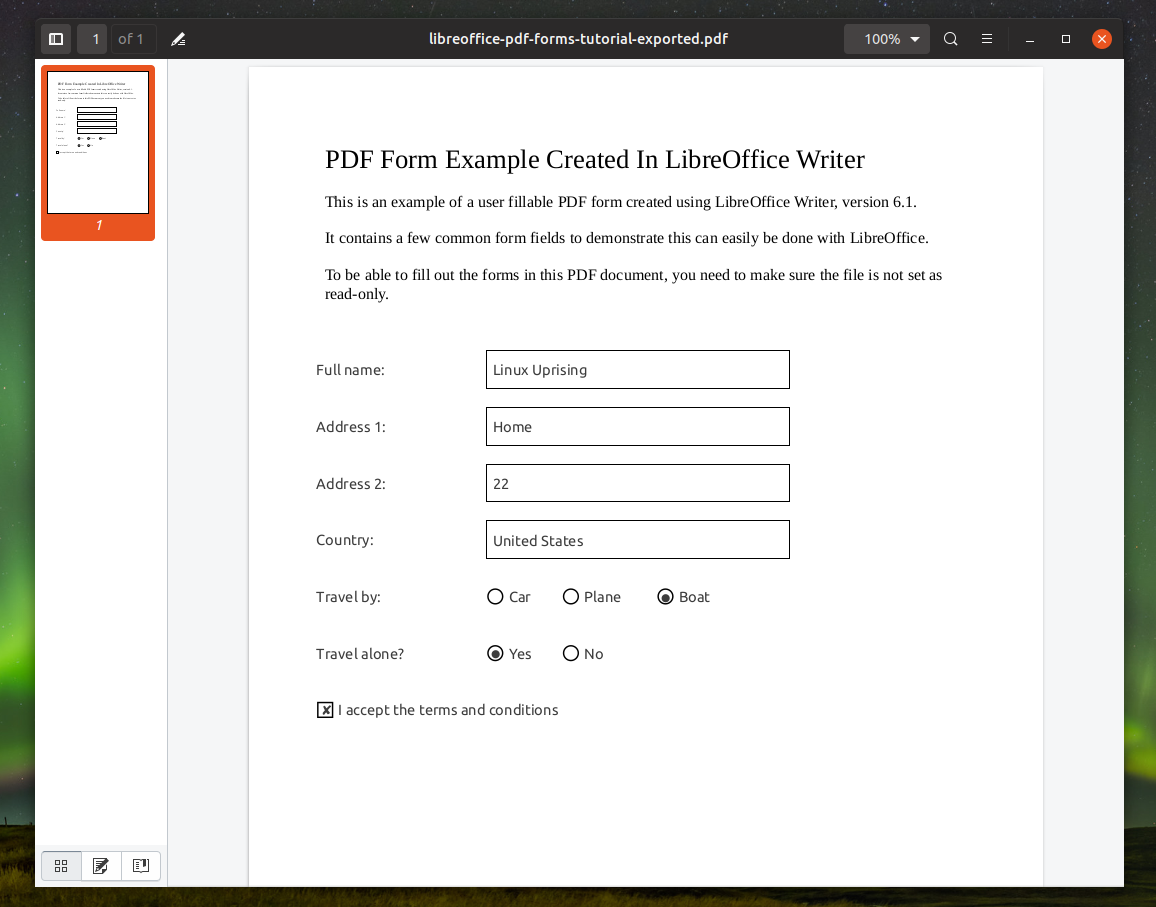
Task: Uncheck the terms and conditions box
Action: [x=325, y=710]
